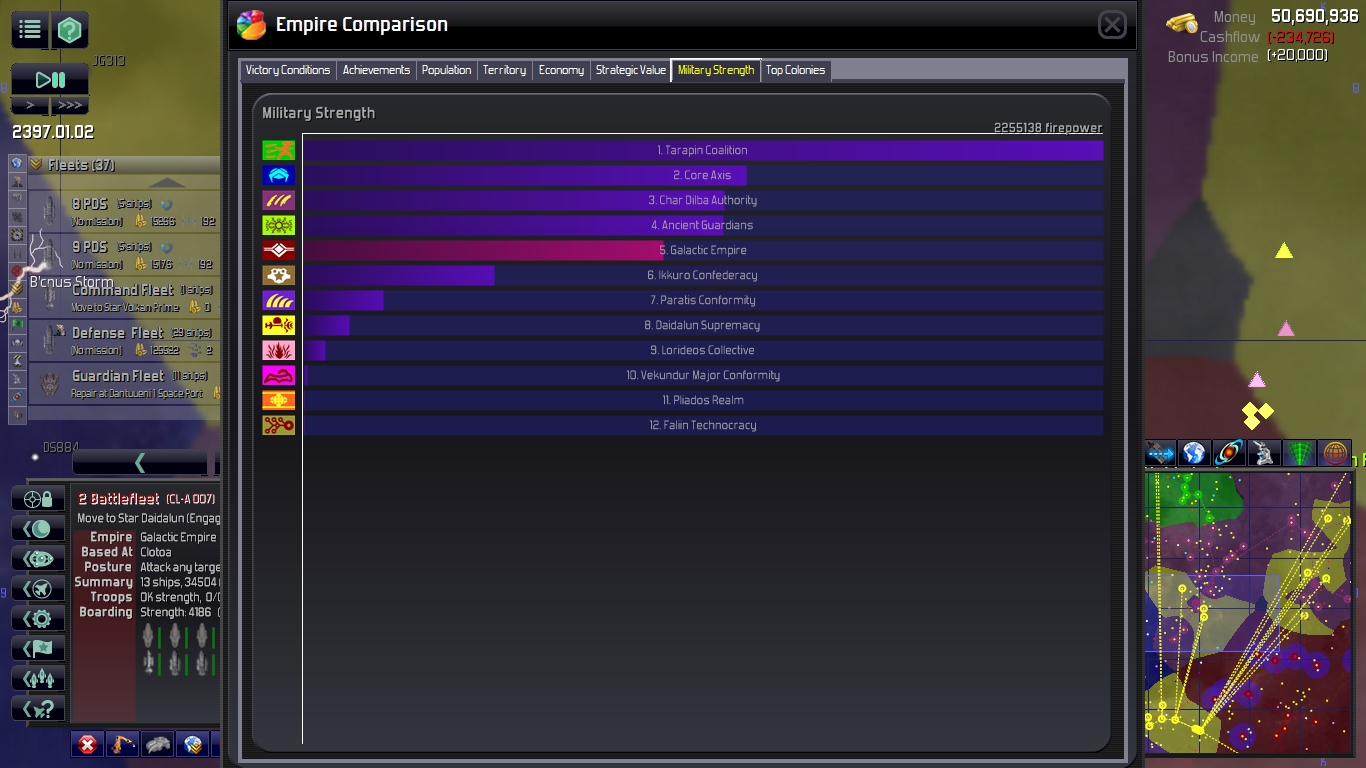This screenshot has width=1366, height=768.
Task: Toggle the crosshair lock view button
Action: [38, 498]
